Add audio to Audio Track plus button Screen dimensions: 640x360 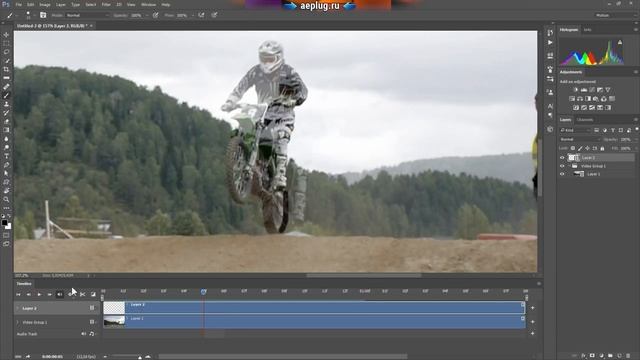pyautogui.click(x=533, y=334)
